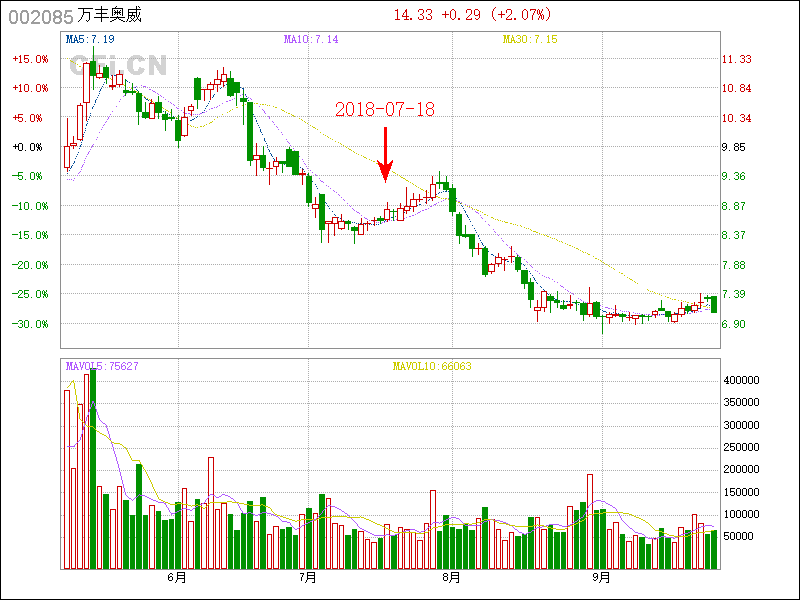Click the price change +0.29 (+2.07%)
Screen dimensions: 800x600
(x=496, y=15)
